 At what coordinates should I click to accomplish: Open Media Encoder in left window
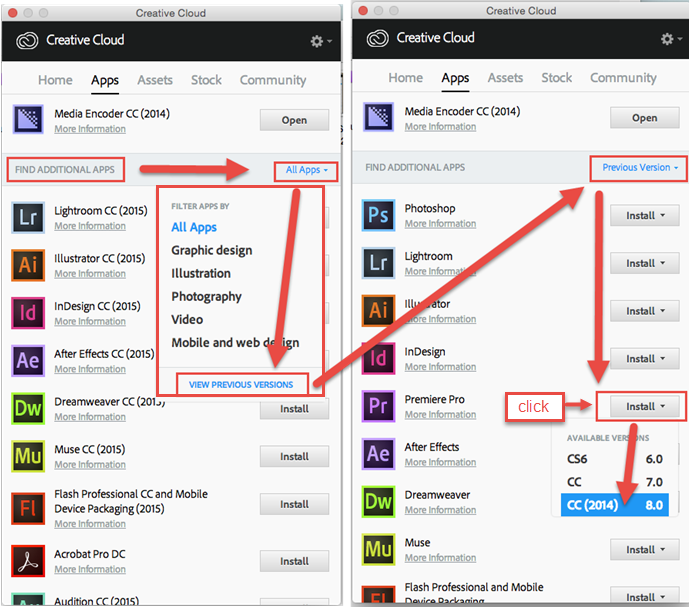click(294, 120)
